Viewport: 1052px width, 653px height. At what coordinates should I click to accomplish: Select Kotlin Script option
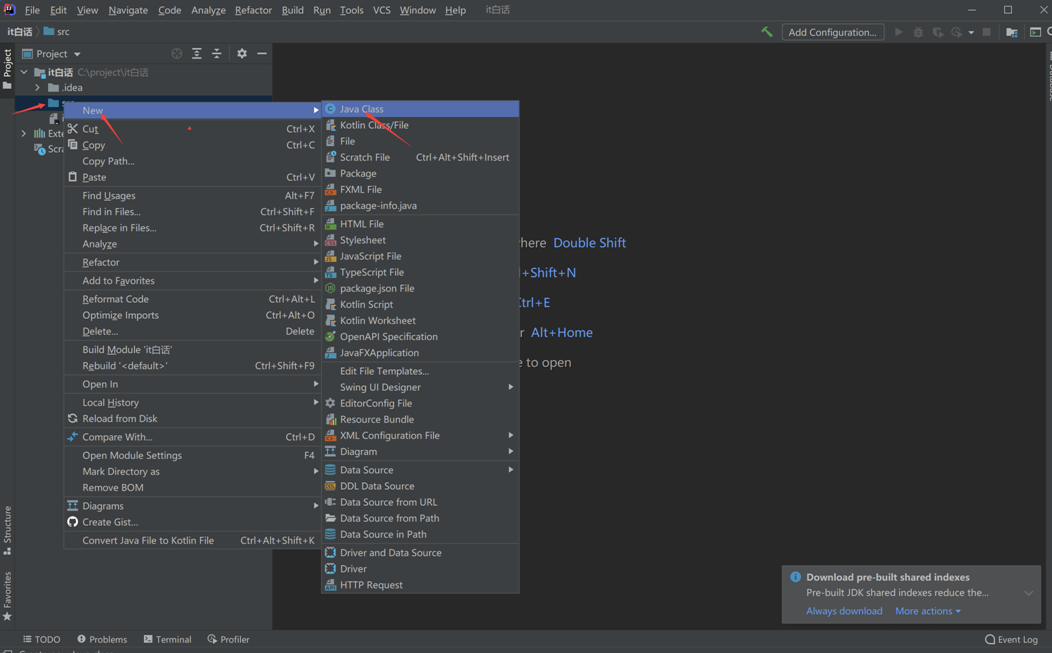(421, 304)
